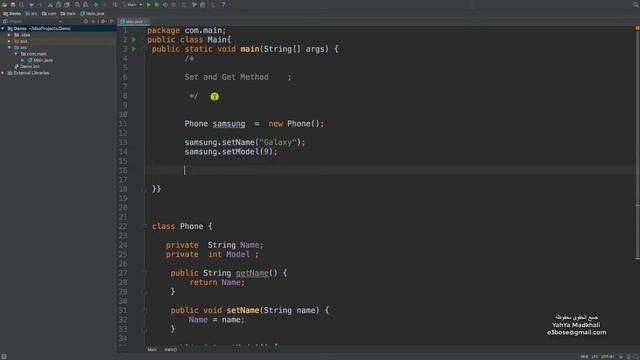The image size is (640, 360).
Task: Click the project panel settings gear icon
Action: click(x=103, y=21)
